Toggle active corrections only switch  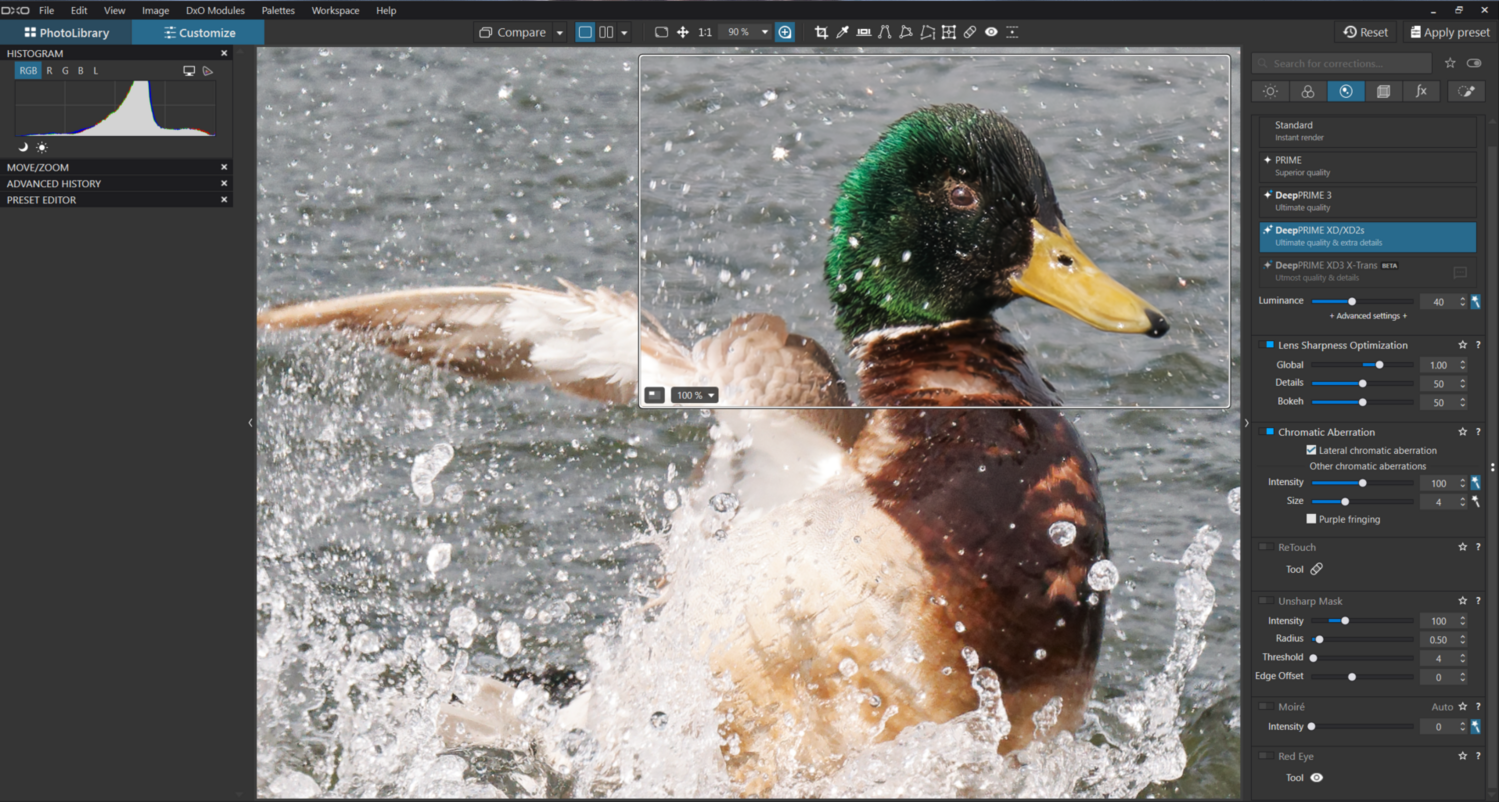pos(1474,63)
